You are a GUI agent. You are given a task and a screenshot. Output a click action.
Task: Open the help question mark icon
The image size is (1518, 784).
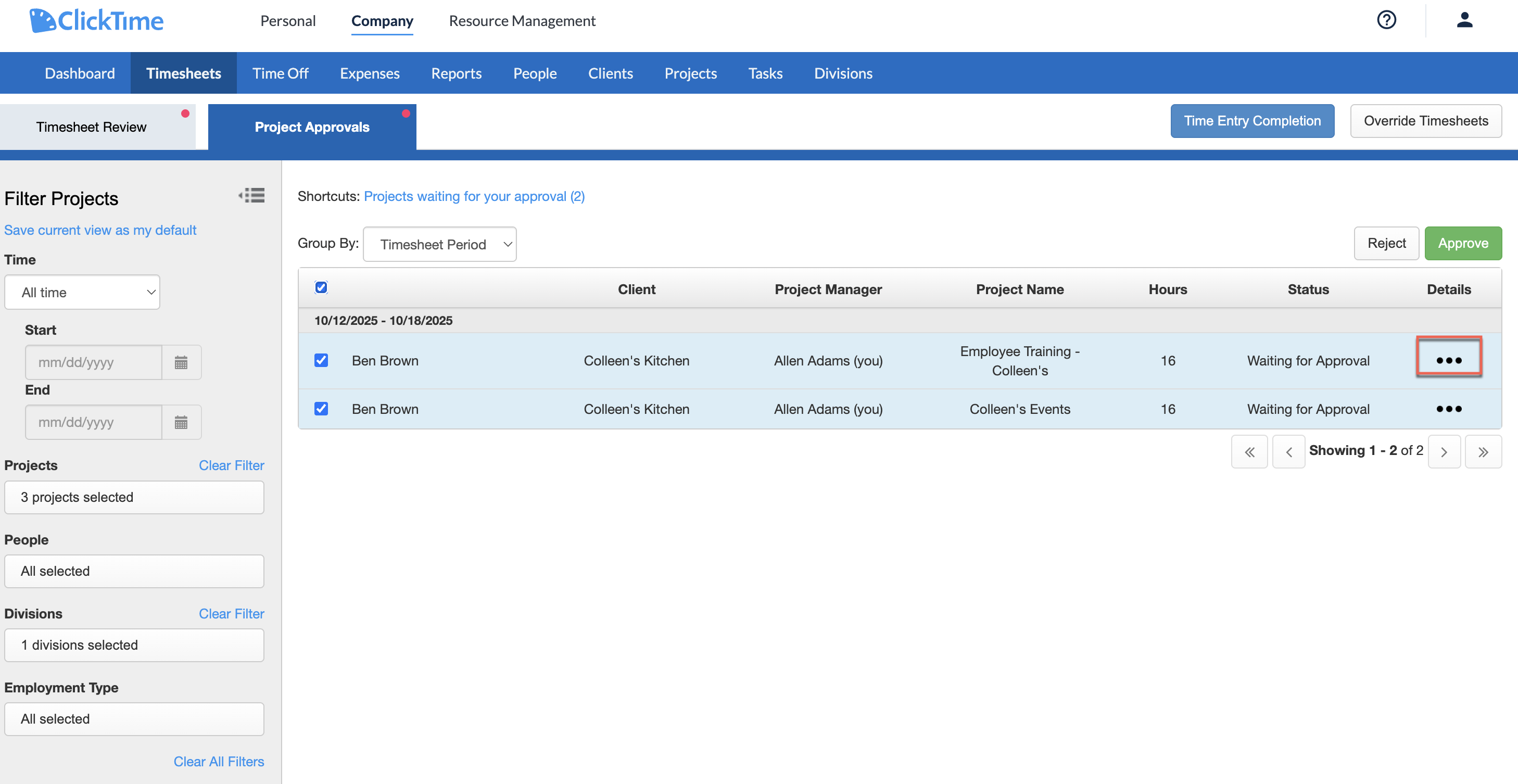1386,20
